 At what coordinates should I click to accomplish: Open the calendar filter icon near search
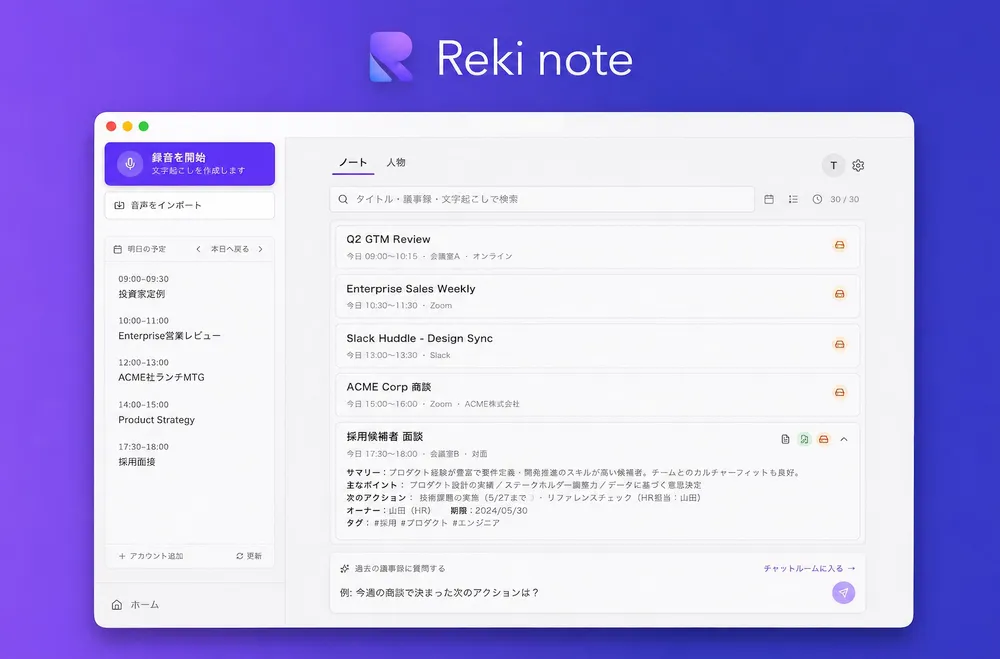coord(769,199)
